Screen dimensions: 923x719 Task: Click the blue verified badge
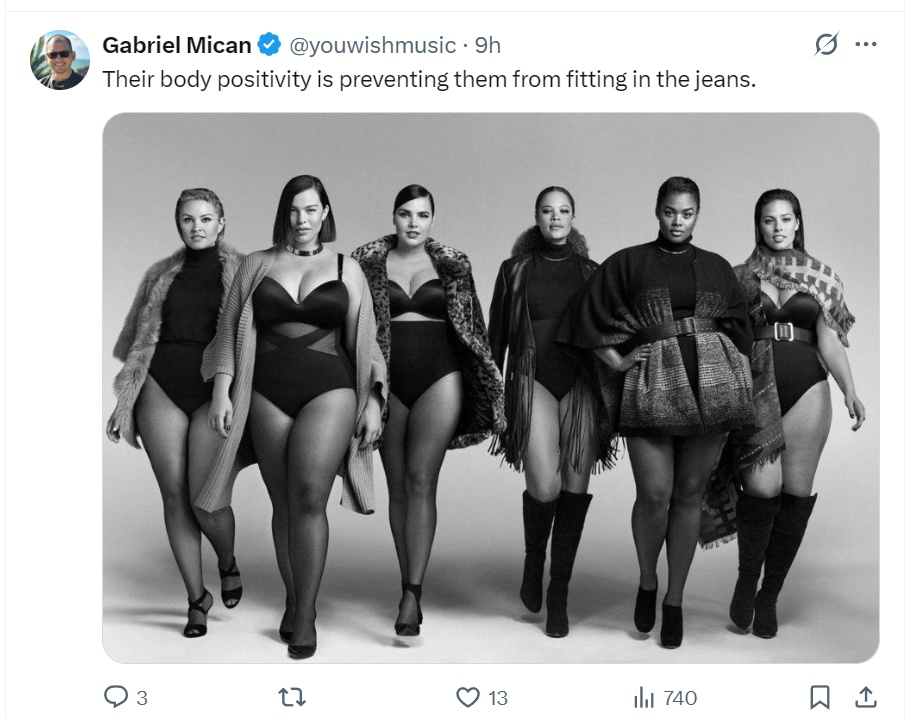[x=270, y=45]
